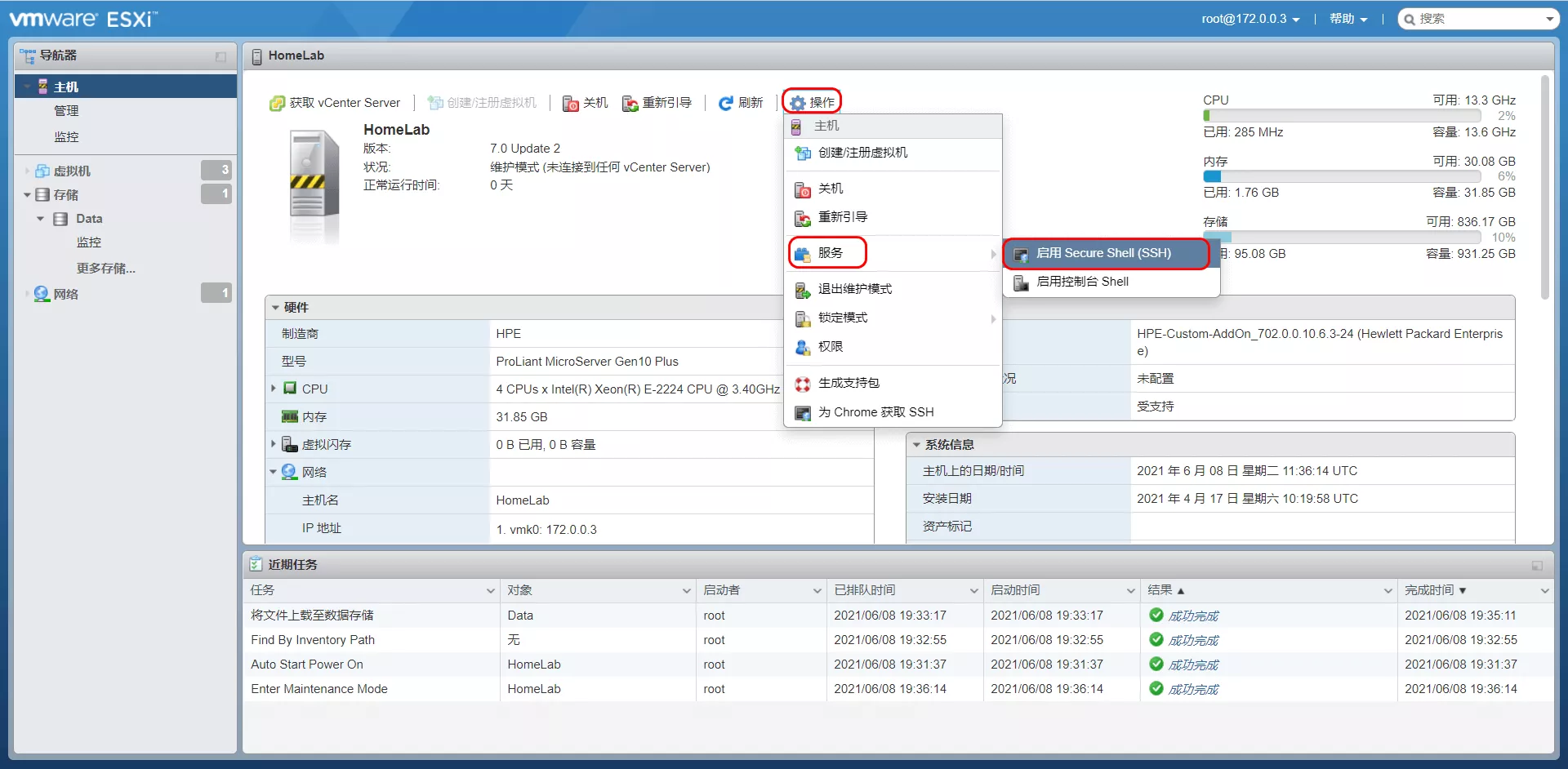Open the 帮助 help dropdown
The image size is (1568, 769).
(1347, 19)
